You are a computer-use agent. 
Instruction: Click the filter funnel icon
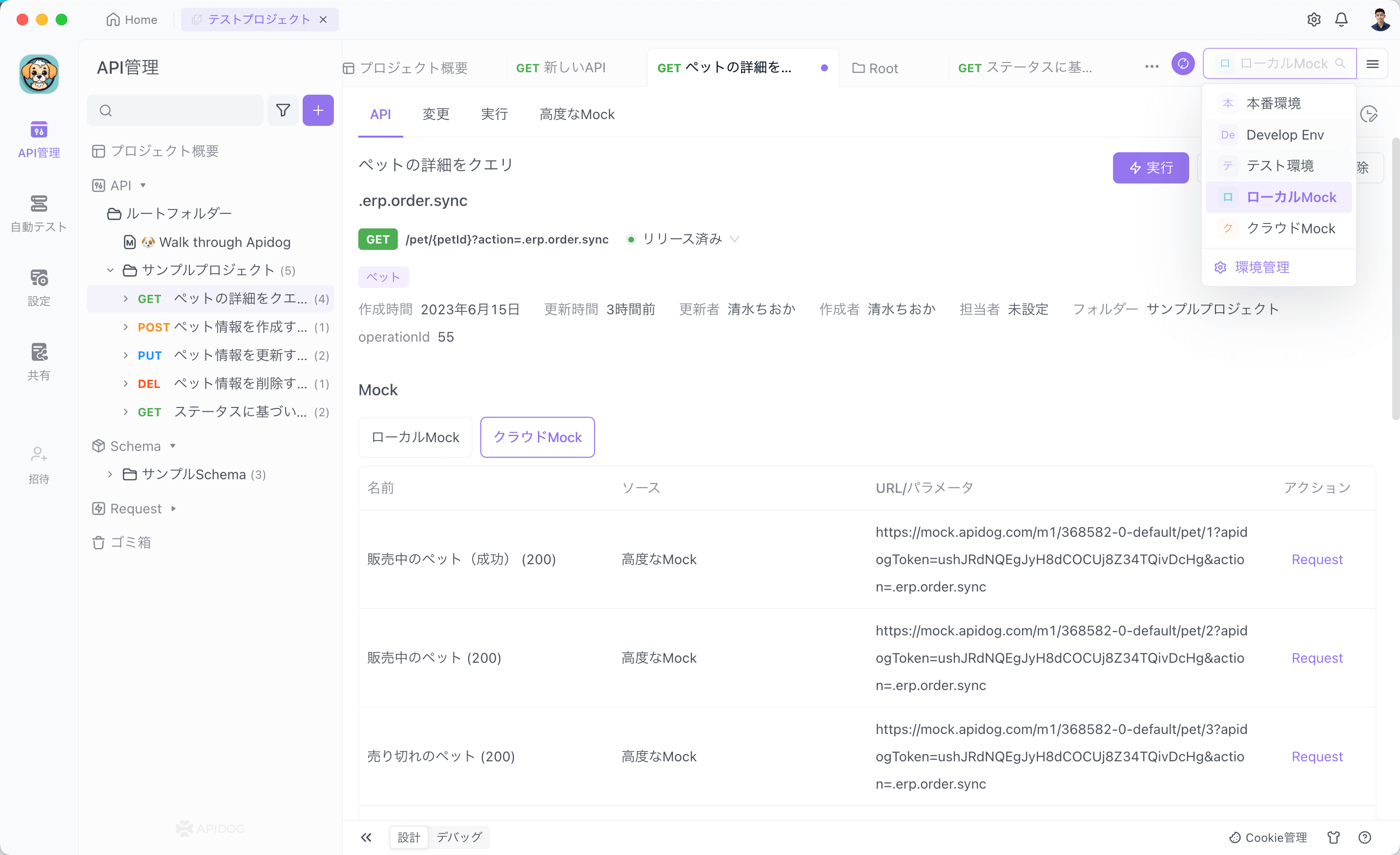click(283, 110)
